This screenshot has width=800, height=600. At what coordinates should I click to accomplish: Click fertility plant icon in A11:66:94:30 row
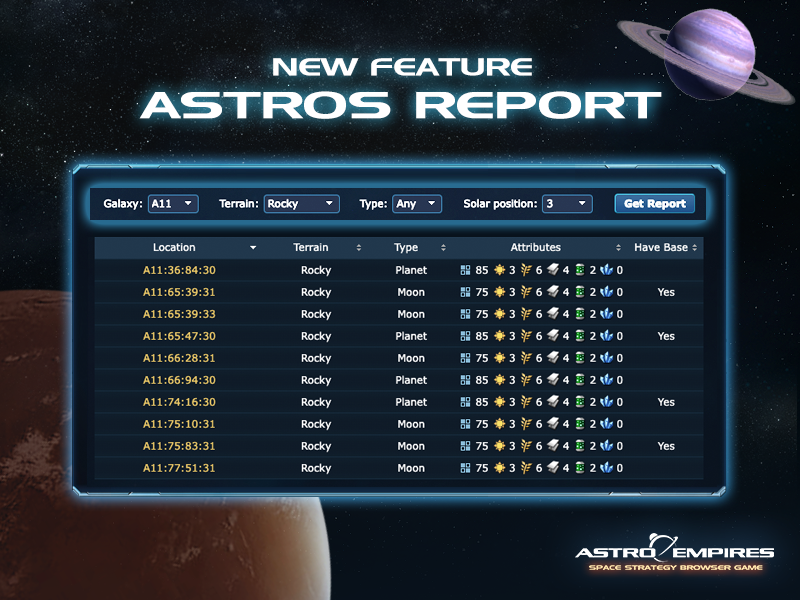tap(526, 380)
